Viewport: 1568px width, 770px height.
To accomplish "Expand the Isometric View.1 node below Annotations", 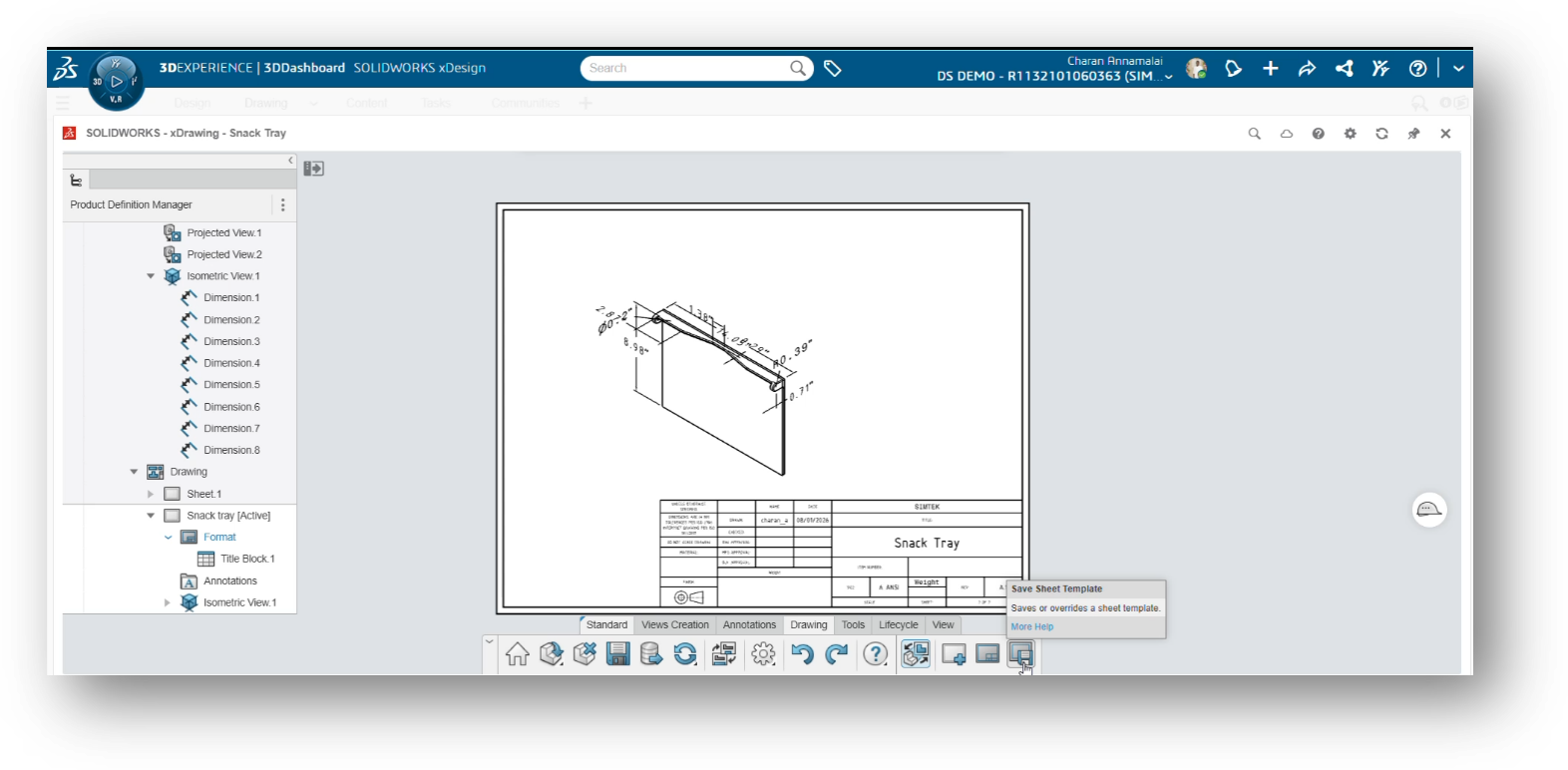I will click(168, 602).
